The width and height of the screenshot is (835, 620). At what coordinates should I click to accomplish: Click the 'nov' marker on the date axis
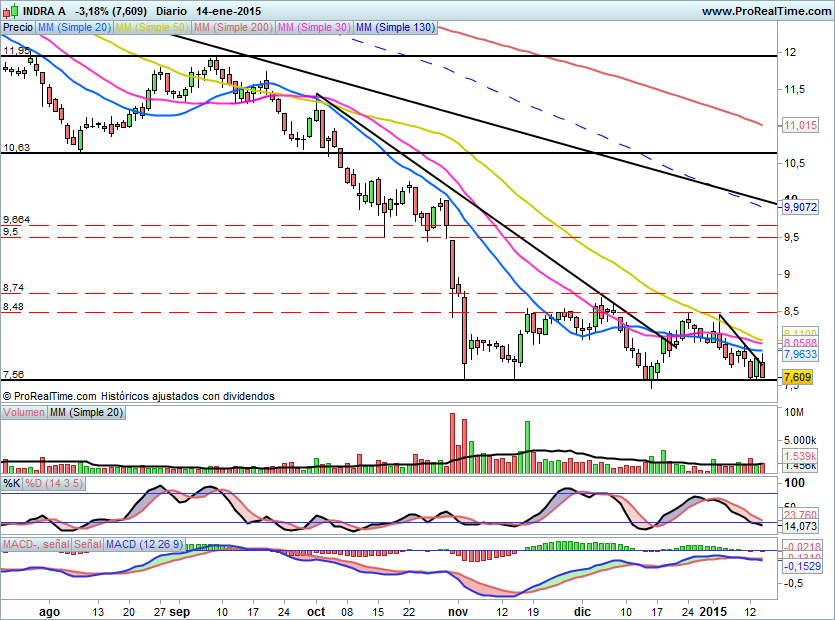pos(458,608)
